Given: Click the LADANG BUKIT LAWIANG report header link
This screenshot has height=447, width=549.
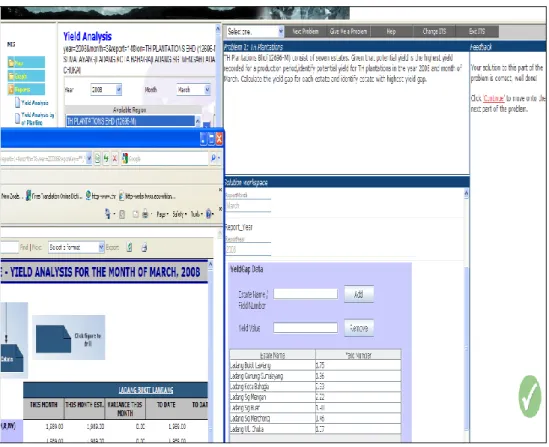Looking at the screenshot, I should coord(146,390).
